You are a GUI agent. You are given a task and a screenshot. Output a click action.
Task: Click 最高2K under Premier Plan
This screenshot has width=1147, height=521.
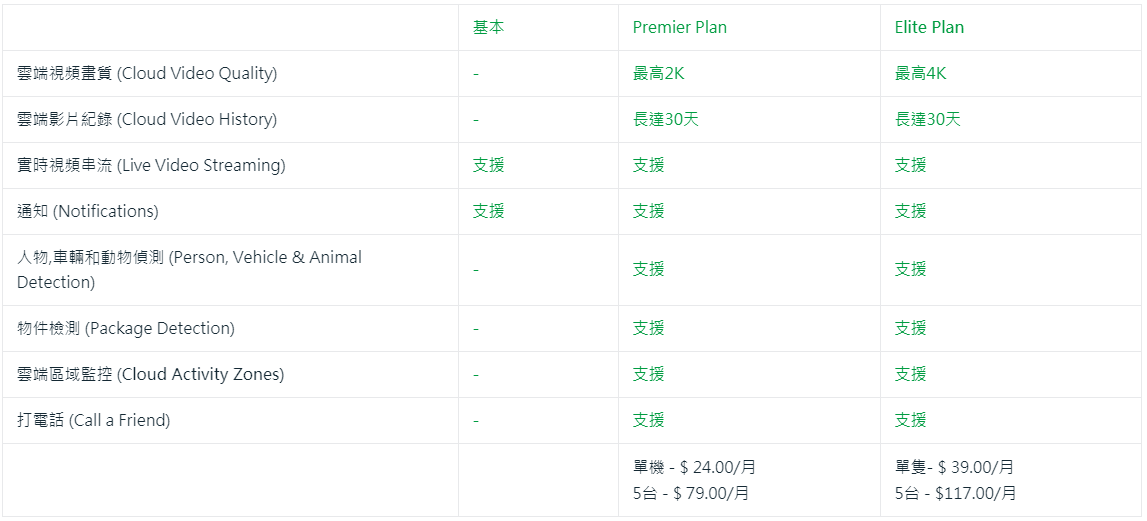[x=658, y=74]
